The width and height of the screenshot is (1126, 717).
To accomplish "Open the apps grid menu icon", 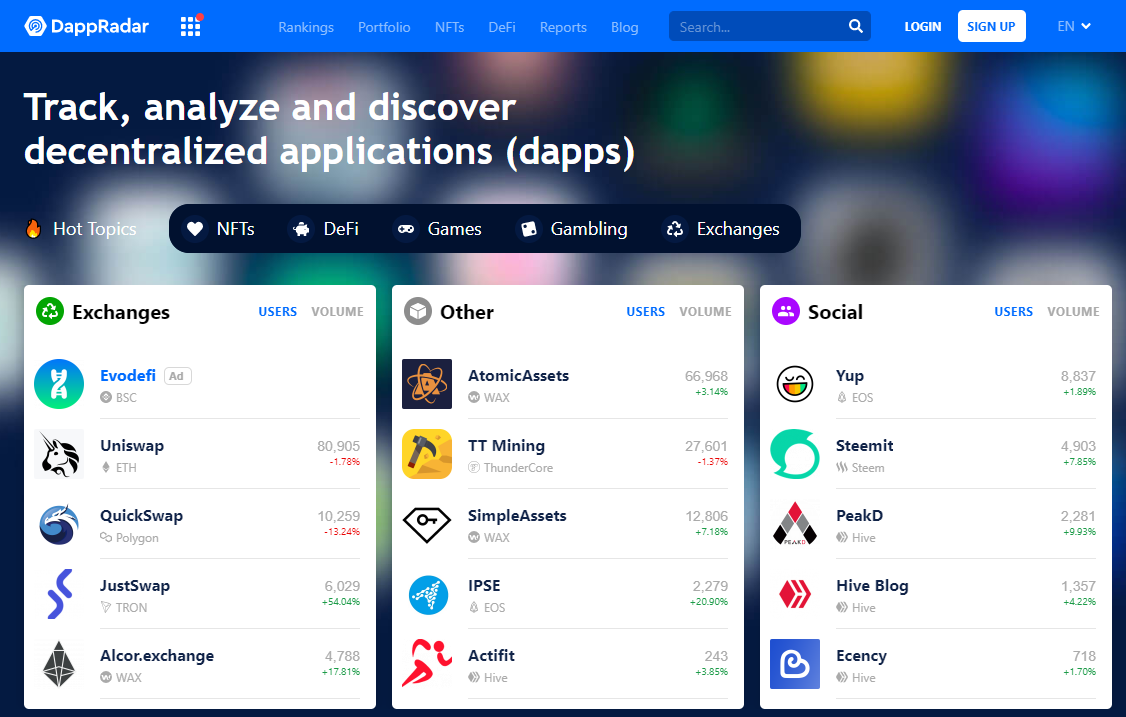I will click(190, 27).
